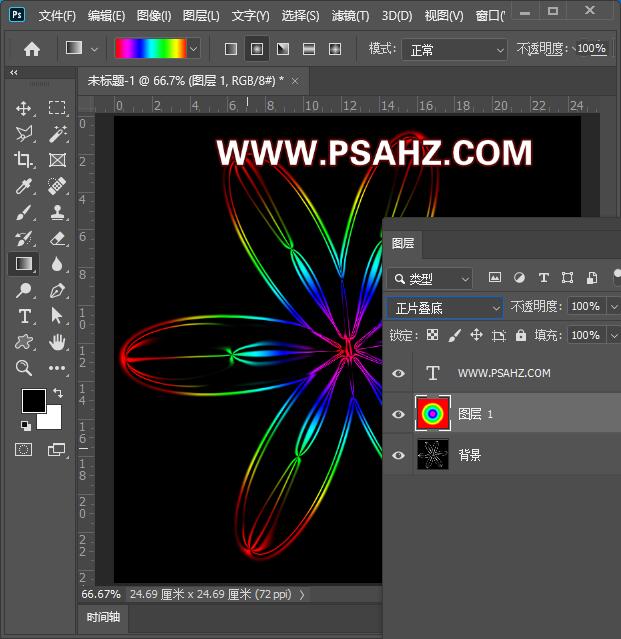Select the Frame tool
The height and width of the screenshot is (639, 621).
click(x=57, y=160)
